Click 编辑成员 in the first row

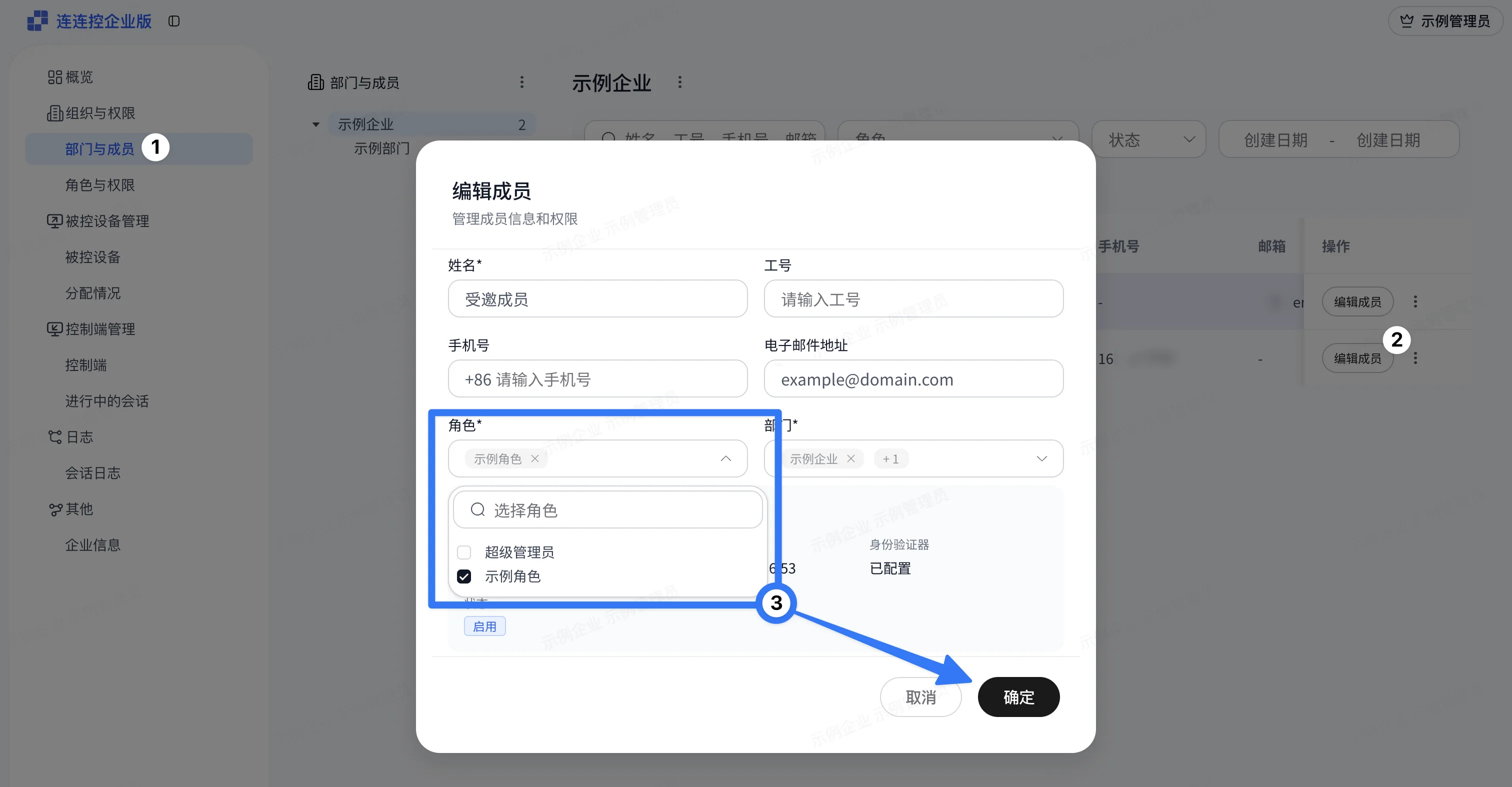(x=1357, y=301)
